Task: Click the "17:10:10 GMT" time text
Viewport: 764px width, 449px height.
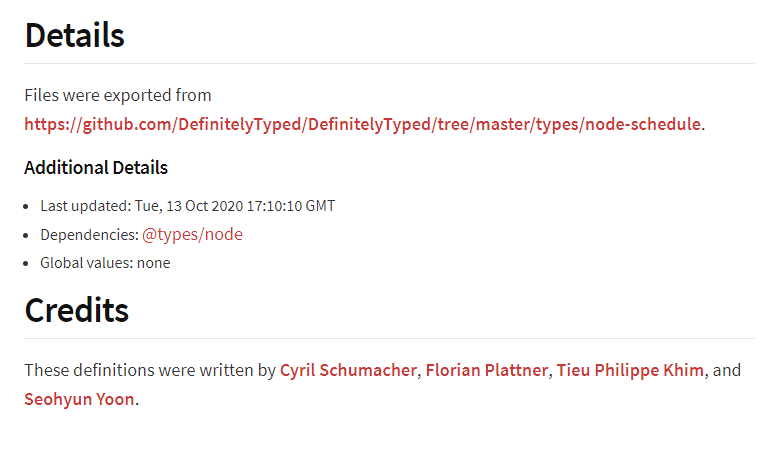Action: click(291, 206)
